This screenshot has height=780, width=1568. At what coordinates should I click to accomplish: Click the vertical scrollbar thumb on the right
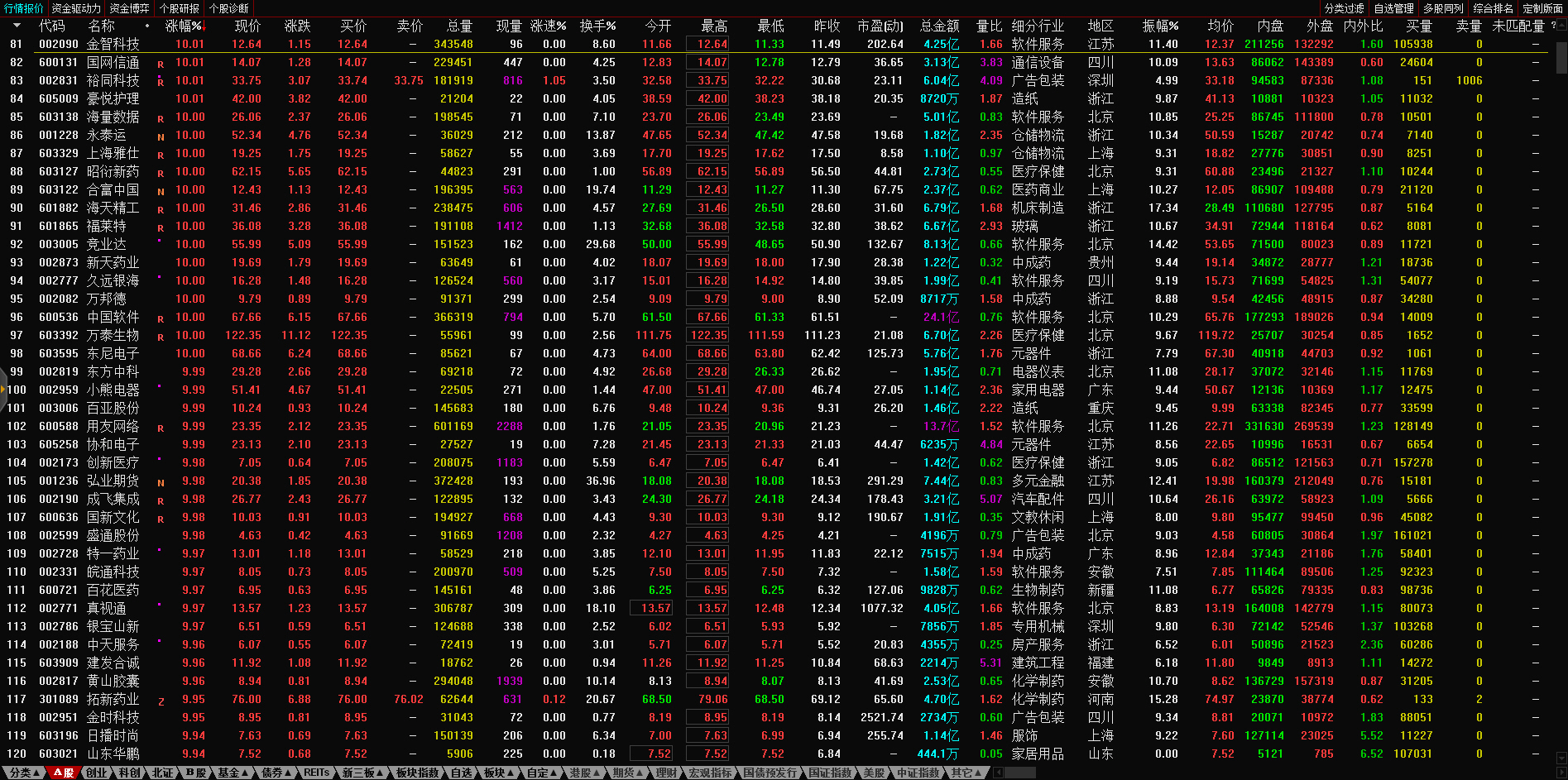point(1561,58)
